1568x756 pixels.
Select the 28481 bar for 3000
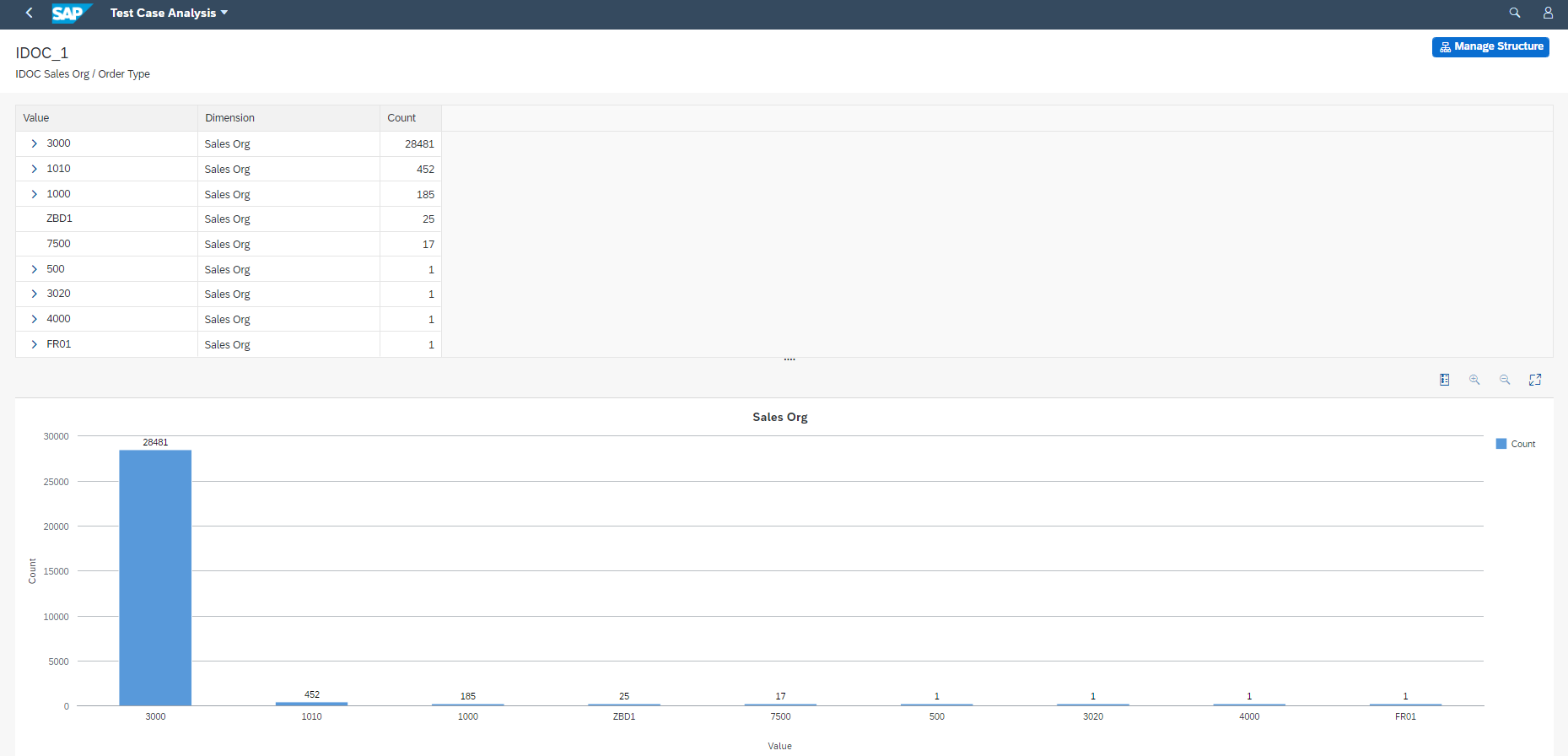155,577
